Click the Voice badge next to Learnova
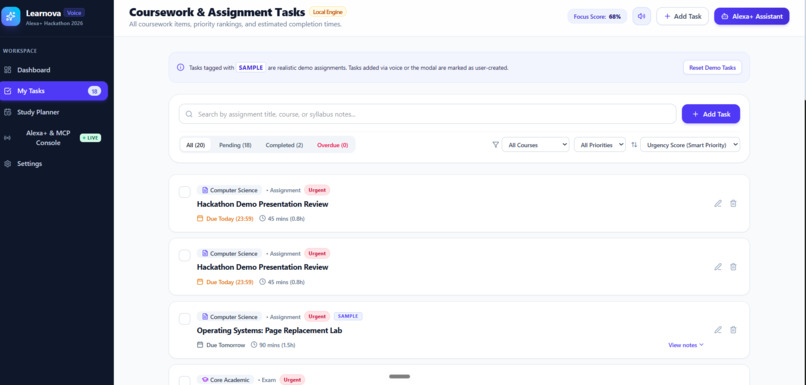The width and height of the screenshot is (806, 385). click(x=75, y=13)
